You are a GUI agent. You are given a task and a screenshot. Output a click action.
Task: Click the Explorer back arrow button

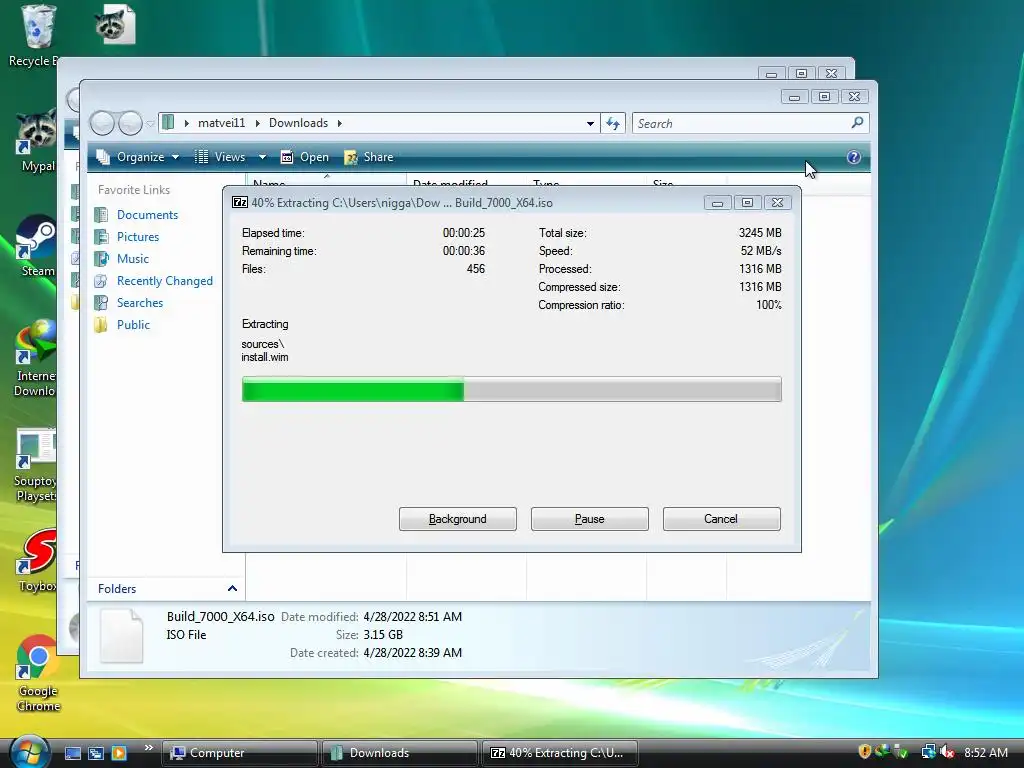point(103,123)
